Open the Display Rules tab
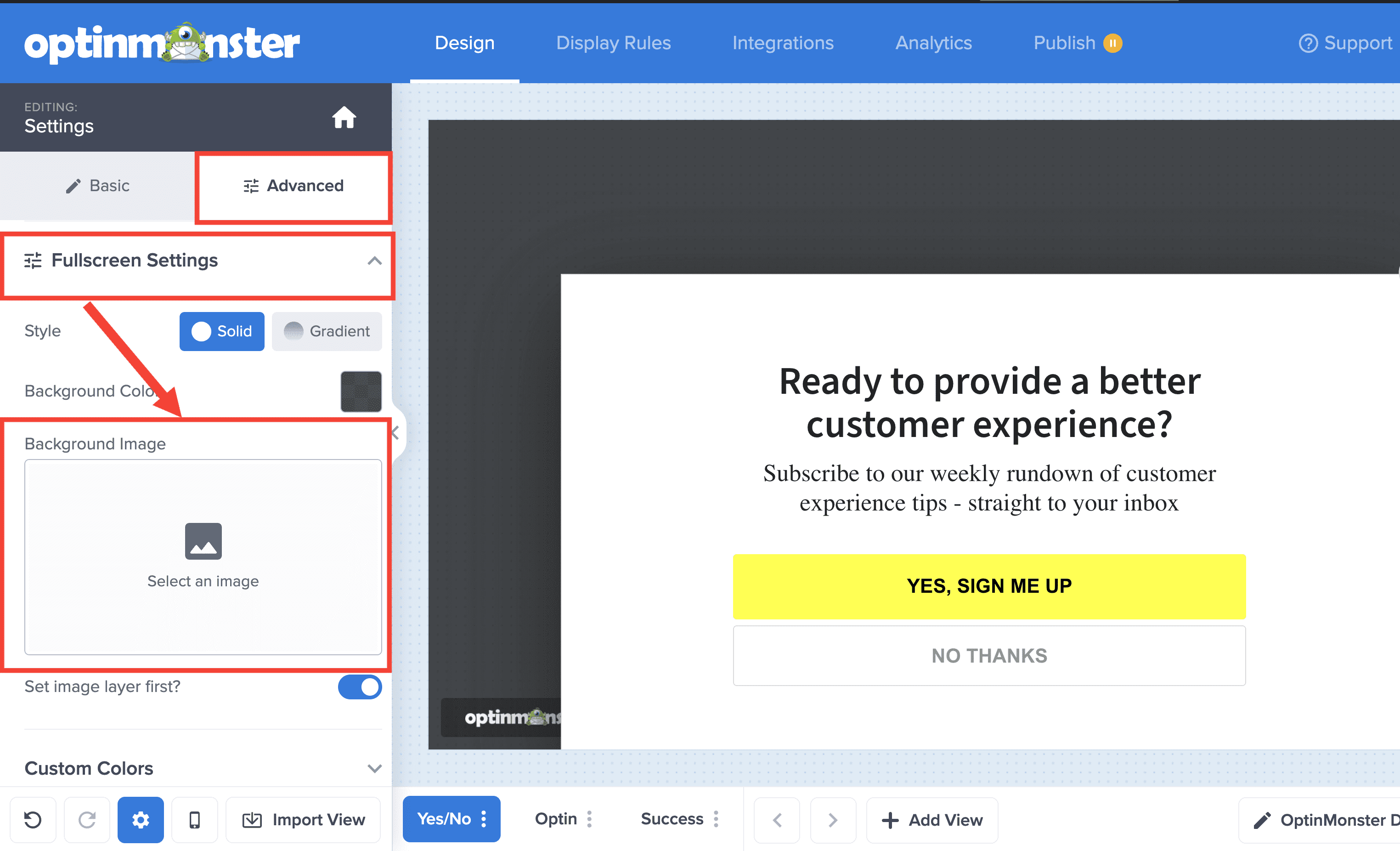 (613, 43)
